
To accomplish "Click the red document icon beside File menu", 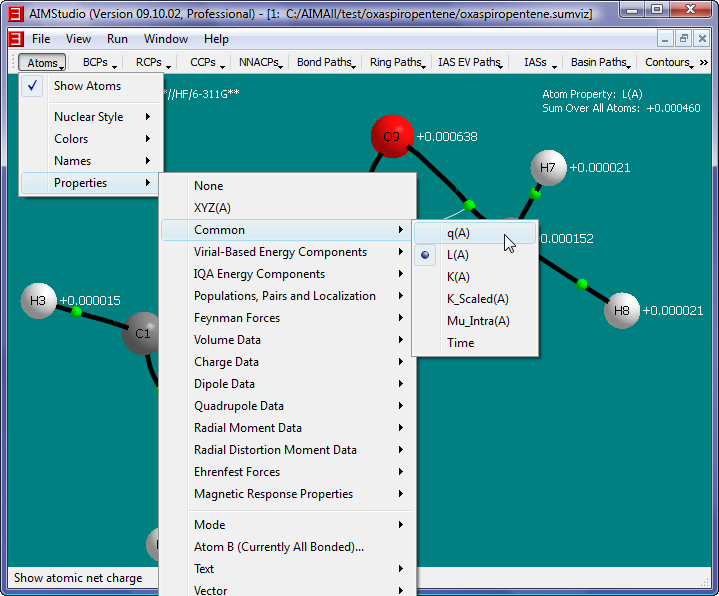I will 15,39.
